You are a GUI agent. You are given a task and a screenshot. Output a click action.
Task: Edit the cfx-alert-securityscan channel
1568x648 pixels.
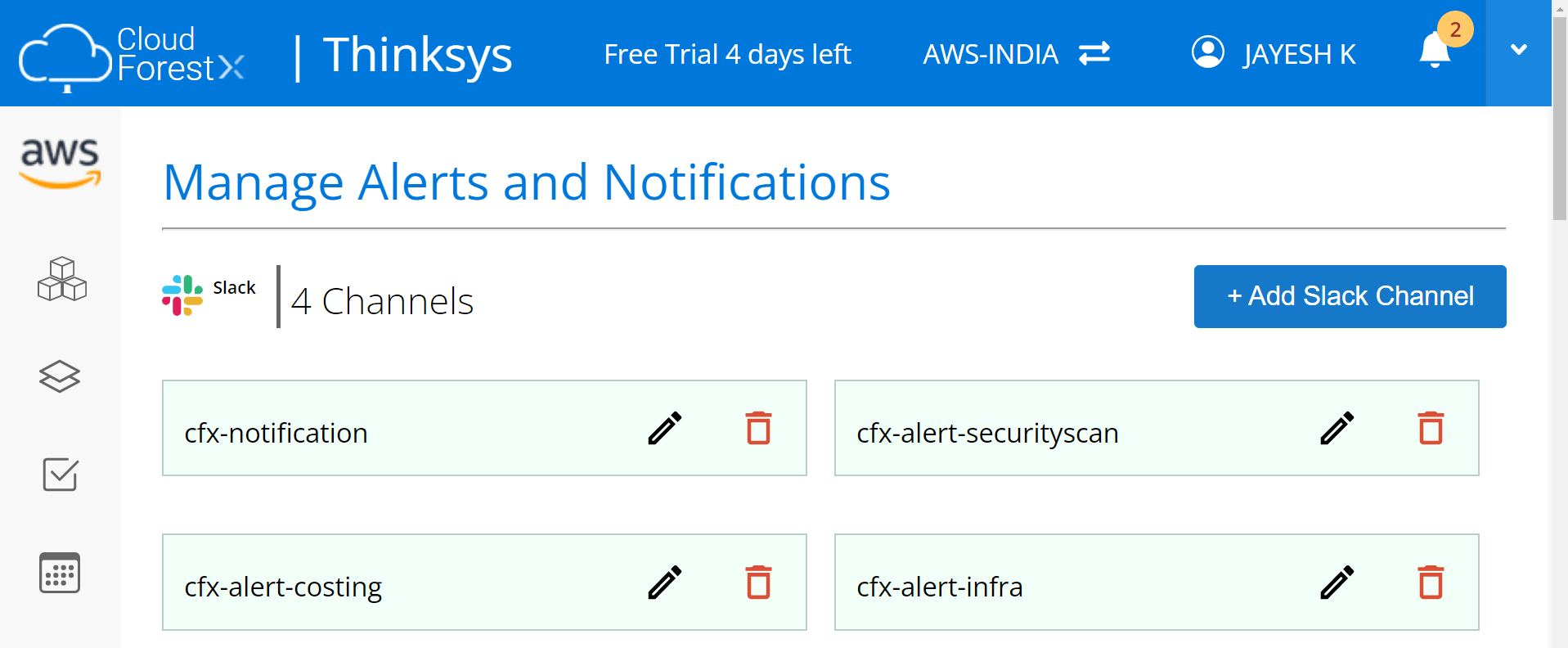(1337, 428)
